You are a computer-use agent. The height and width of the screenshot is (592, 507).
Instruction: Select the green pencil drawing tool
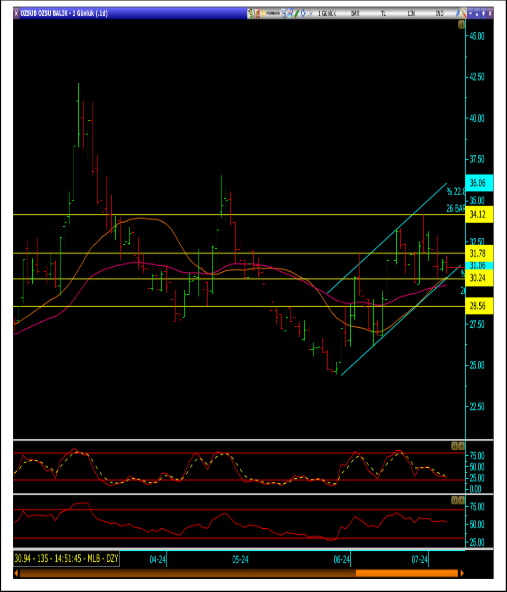click(x=297, y=14)
